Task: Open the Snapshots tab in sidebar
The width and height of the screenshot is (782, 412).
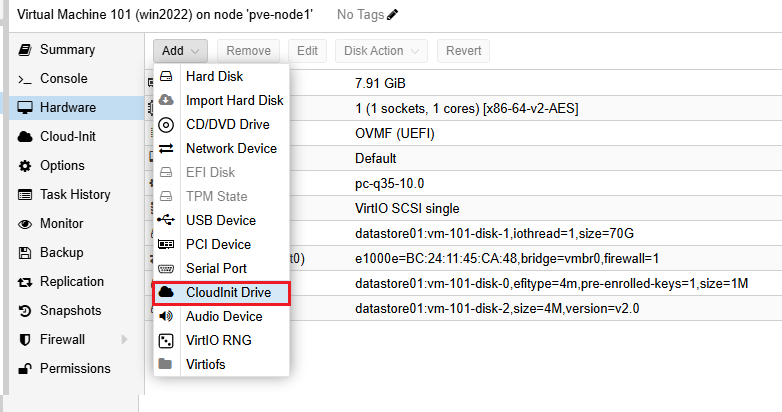Action: (x=70, y=310)
